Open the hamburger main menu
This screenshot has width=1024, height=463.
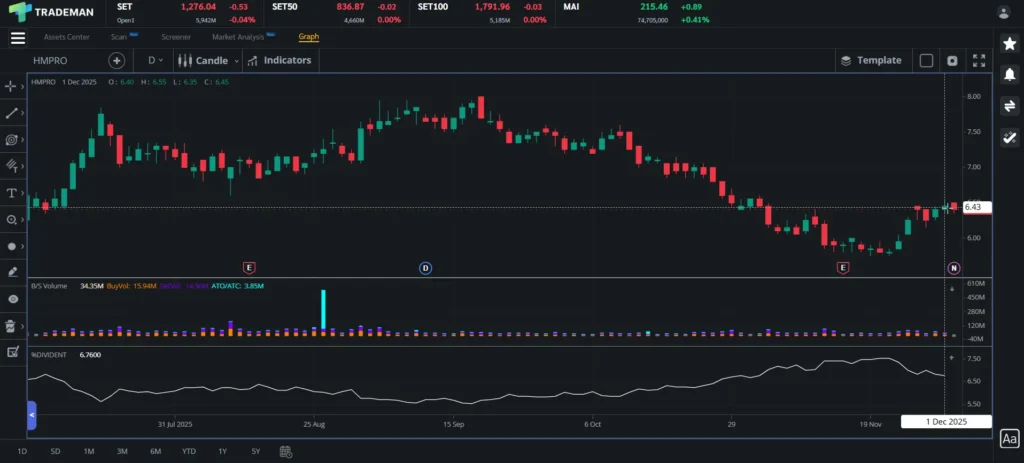pos(17,38)
